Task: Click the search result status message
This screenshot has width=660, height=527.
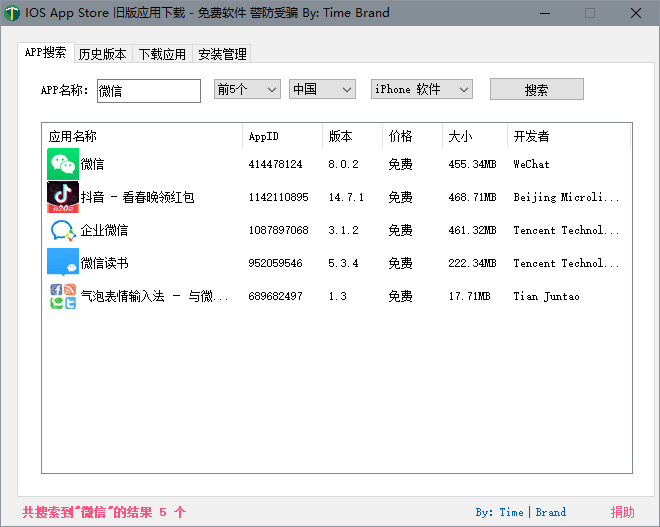Action: point(104,512)
